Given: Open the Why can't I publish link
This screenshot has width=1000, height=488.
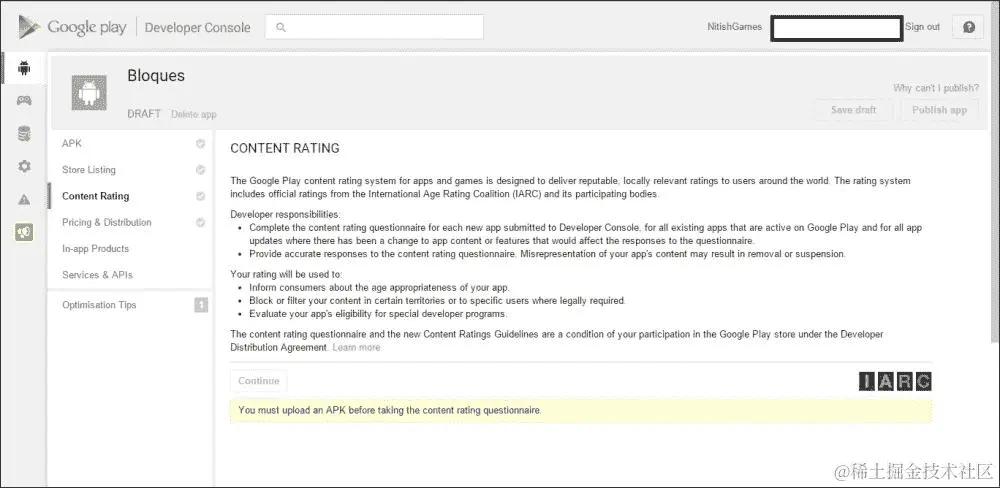Looking at the screenshot, I should point(936,88).
